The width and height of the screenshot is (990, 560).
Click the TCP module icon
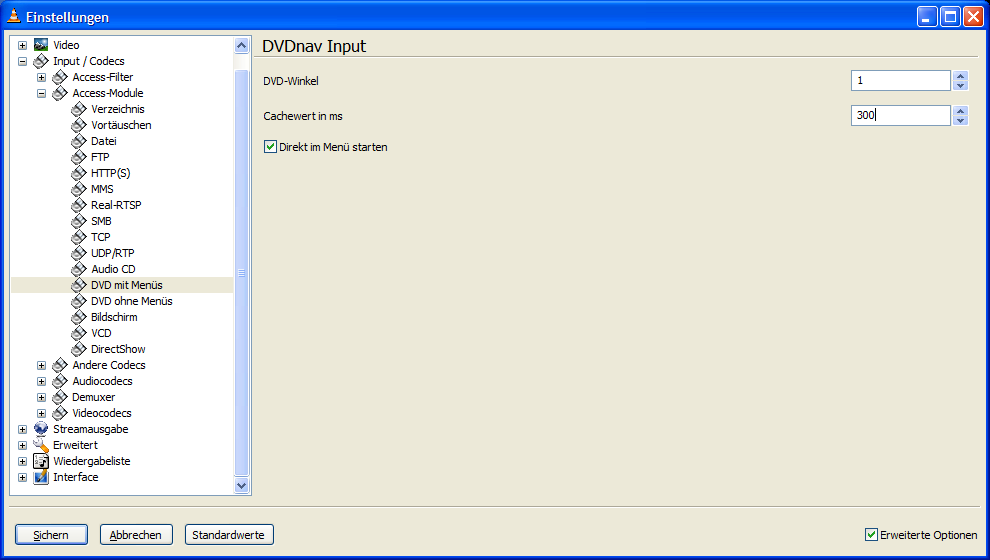(x=79, y=237)
